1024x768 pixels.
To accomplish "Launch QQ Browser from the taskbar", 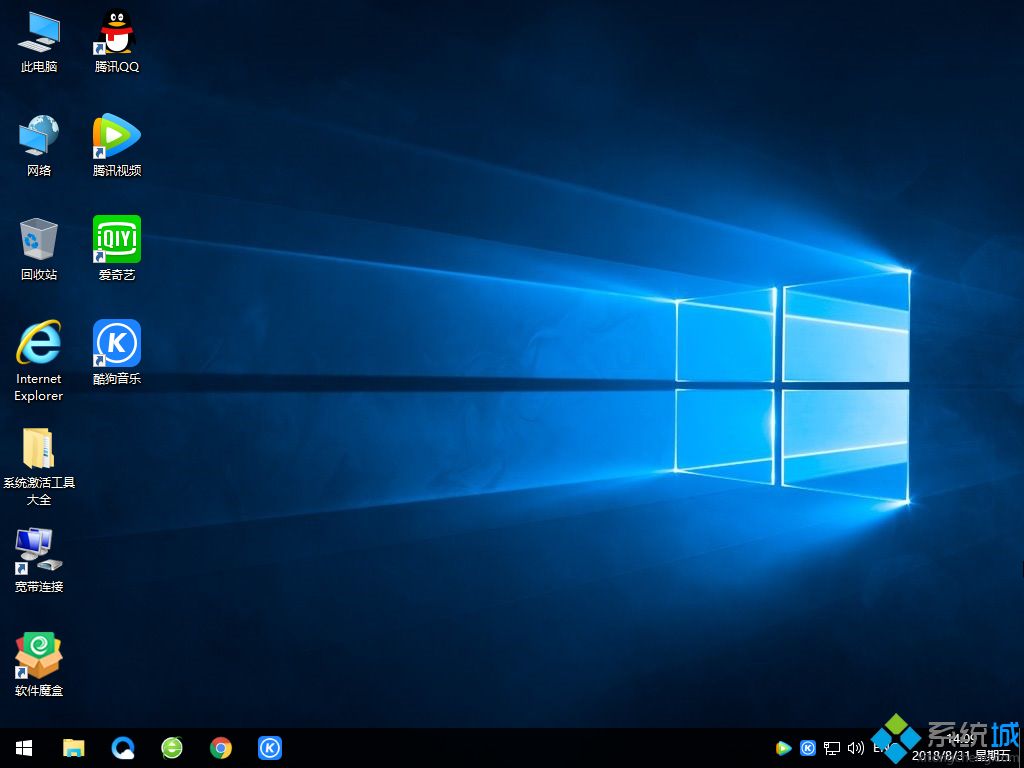I will click(x=121, y=747).
